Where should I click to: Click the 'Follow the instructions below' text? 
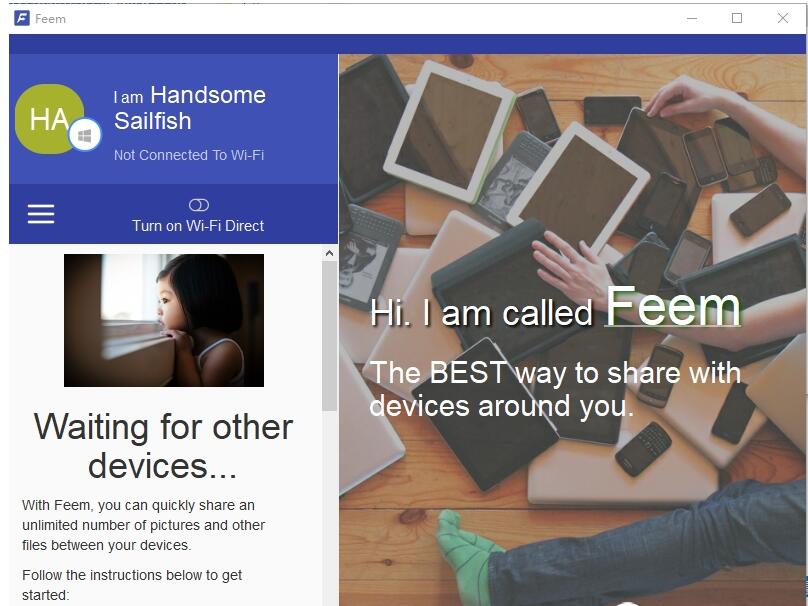coord(132,585)
